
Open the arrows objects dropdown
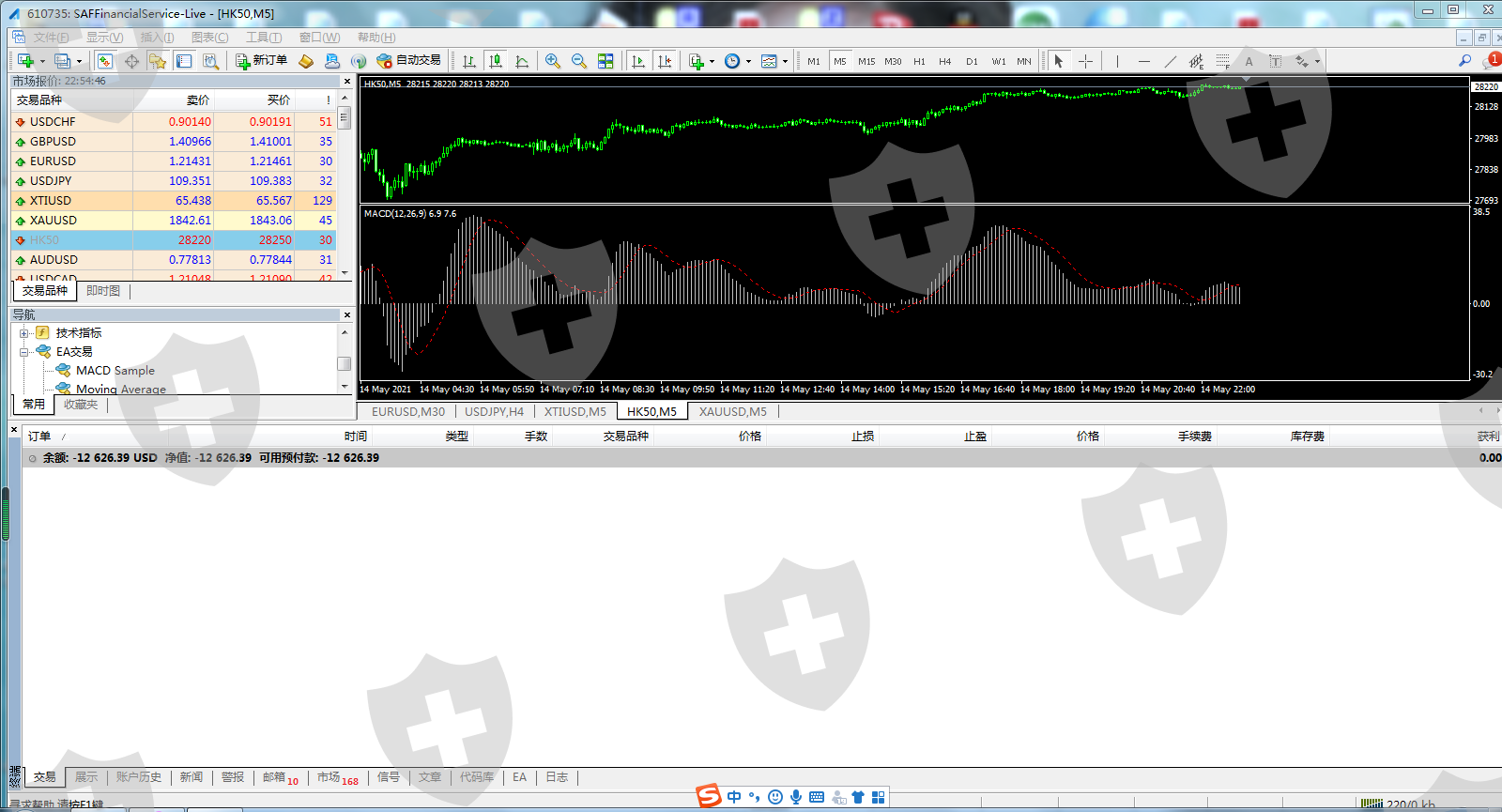1307,61
